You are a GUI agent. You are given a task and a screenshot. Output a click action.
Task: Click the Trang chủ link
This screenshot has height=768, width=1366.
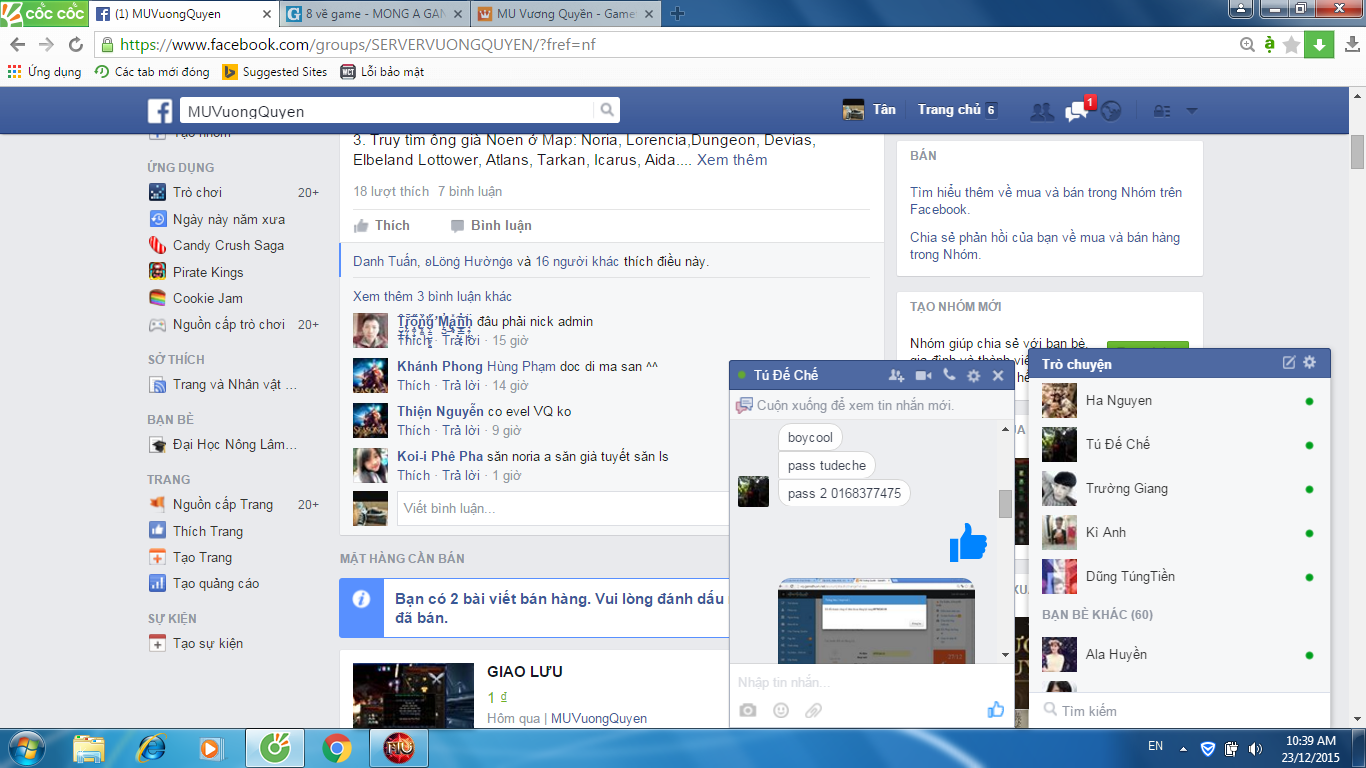click(x=949, y=110)
